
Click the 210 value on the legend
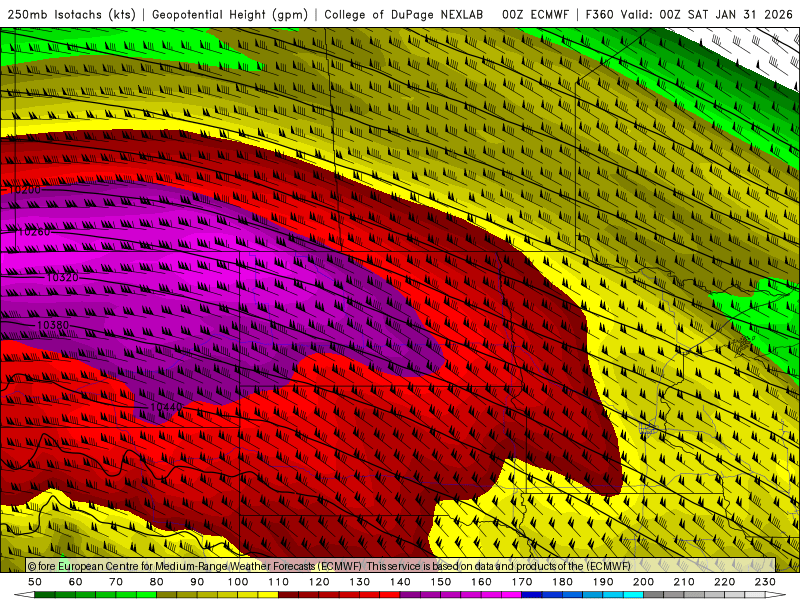click(x=684, y=582)
